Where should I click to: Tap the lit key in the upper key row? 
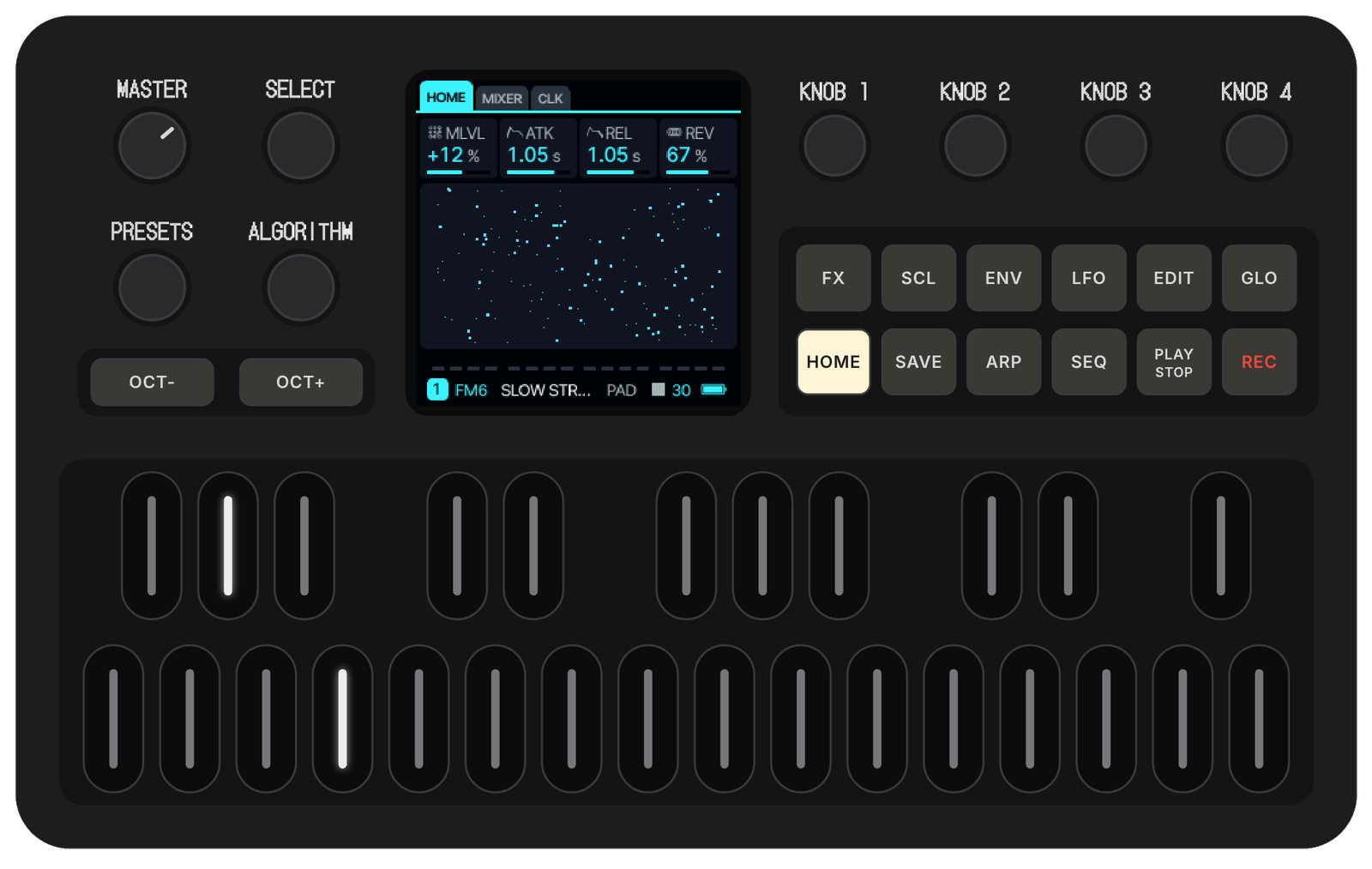pyautogui.click(x=228, y=546)
